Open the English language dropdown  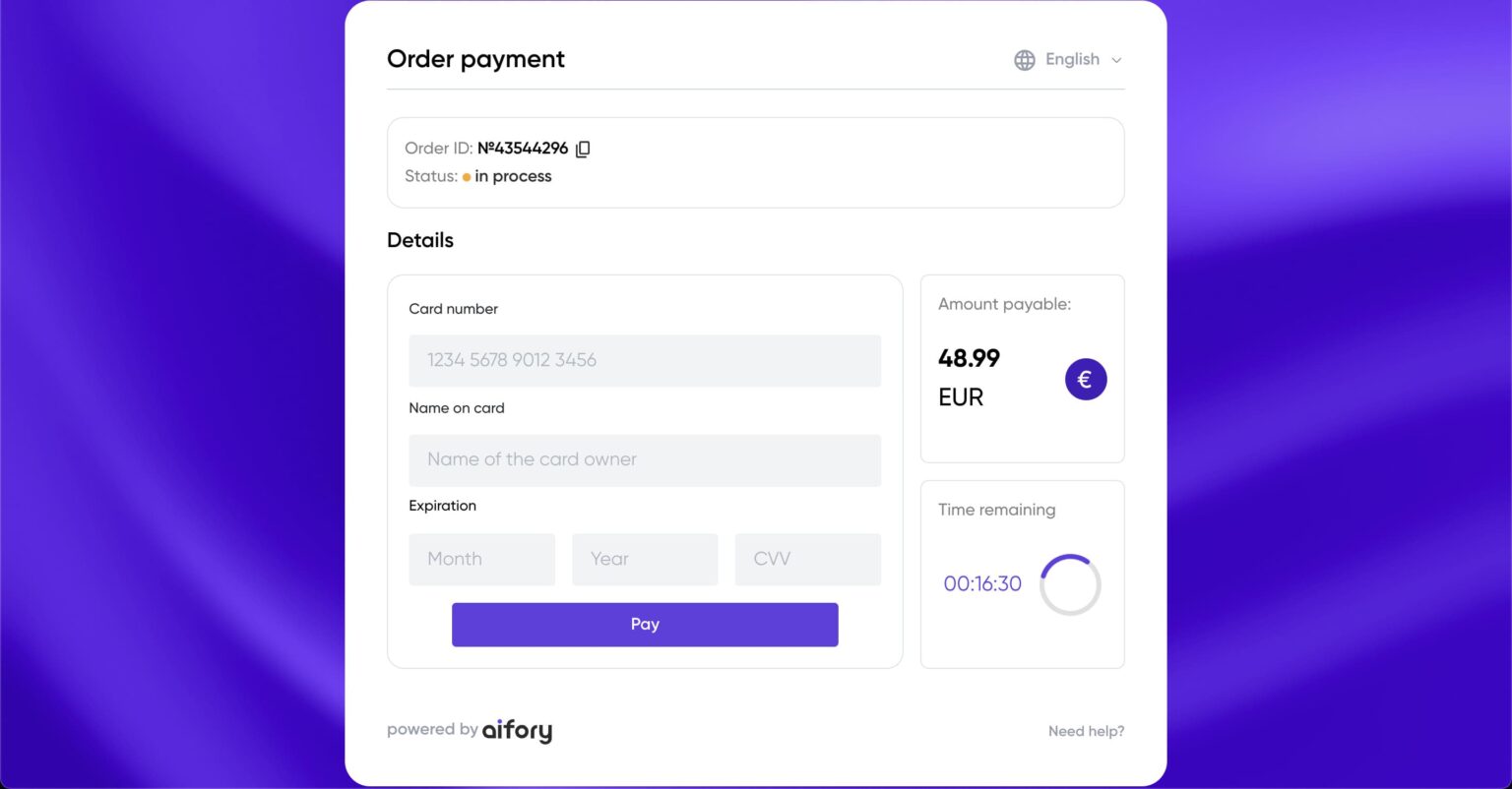tap(1072, 59)
